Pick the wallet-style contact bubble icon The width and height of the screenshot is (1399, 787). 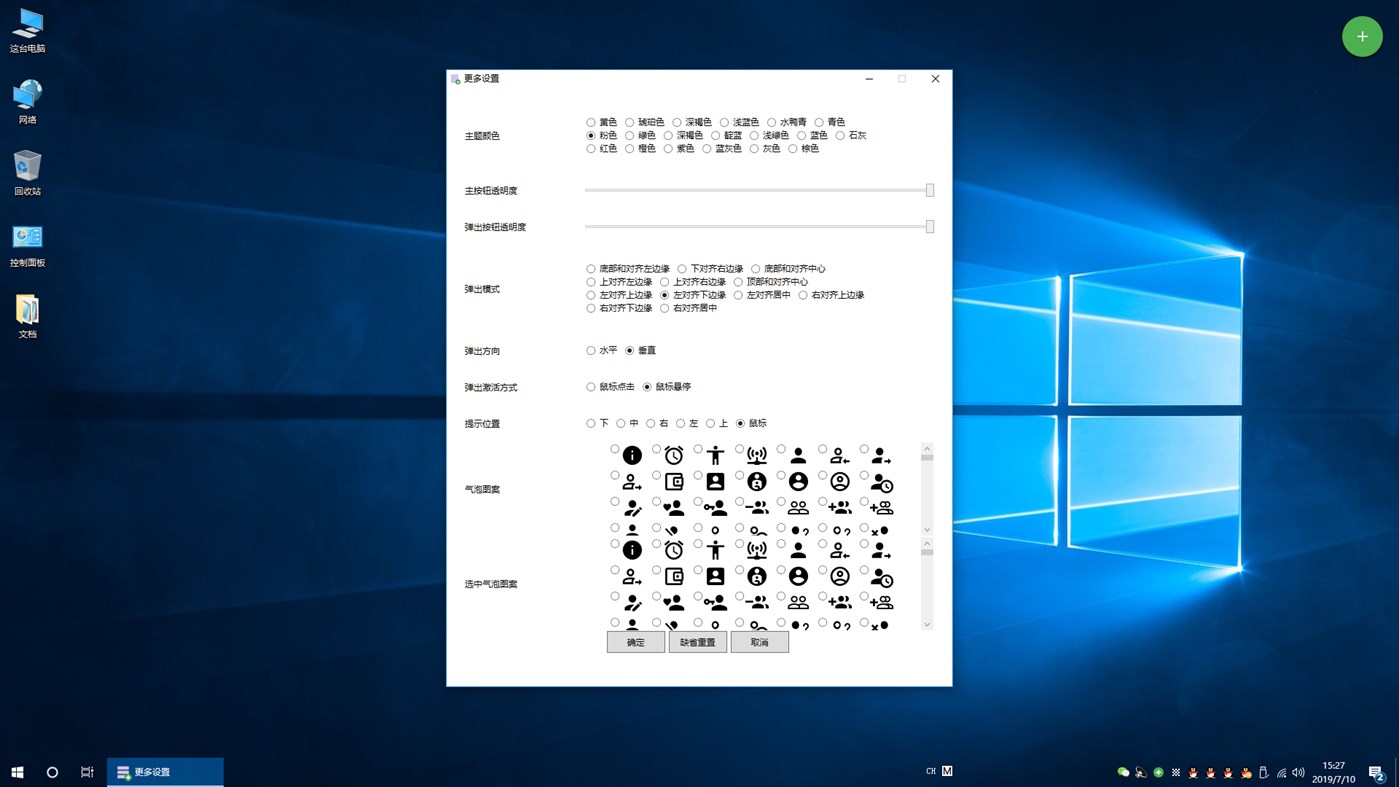pyautogui.click(x=672, y=480)
